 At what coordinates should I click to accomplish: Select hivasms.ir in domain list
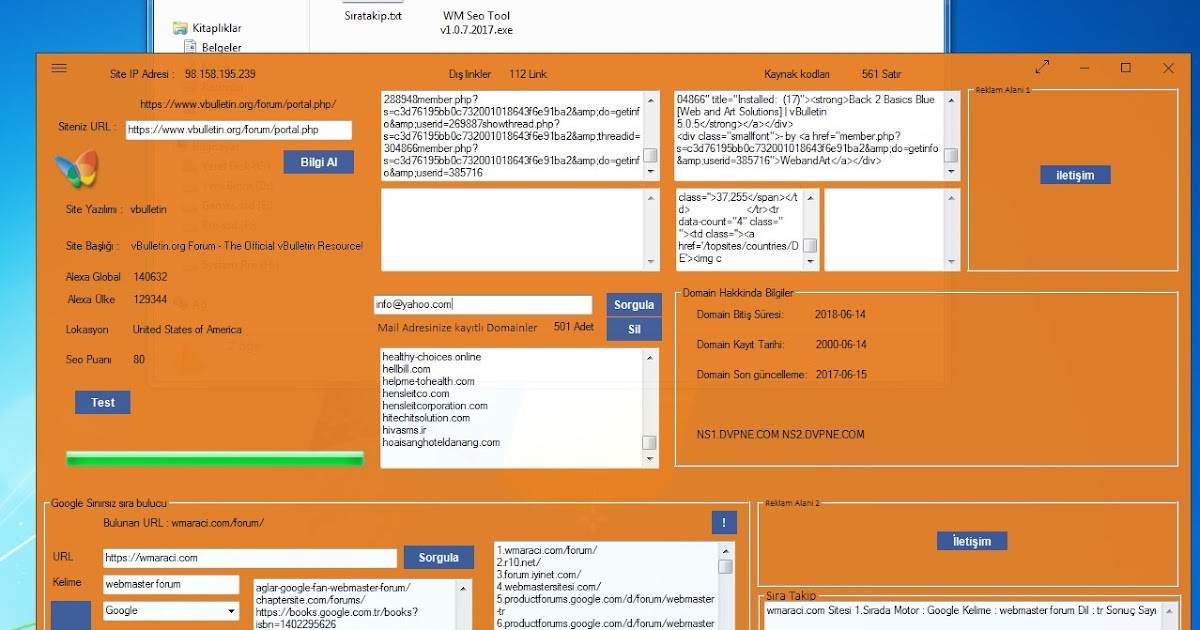point(405,430)
